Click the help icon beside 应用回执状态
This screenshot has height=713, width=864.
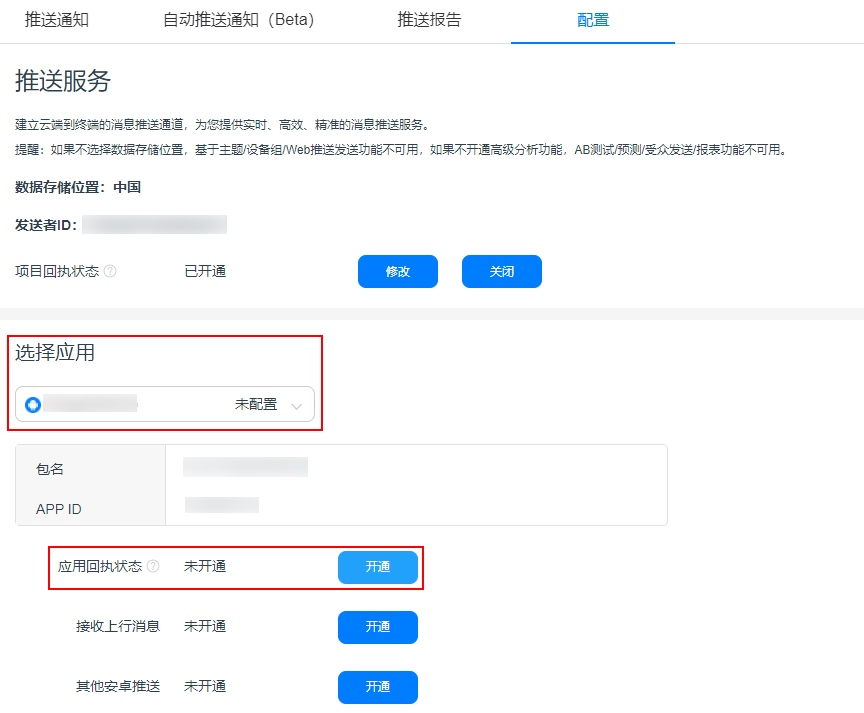click(x=153, y=566)
